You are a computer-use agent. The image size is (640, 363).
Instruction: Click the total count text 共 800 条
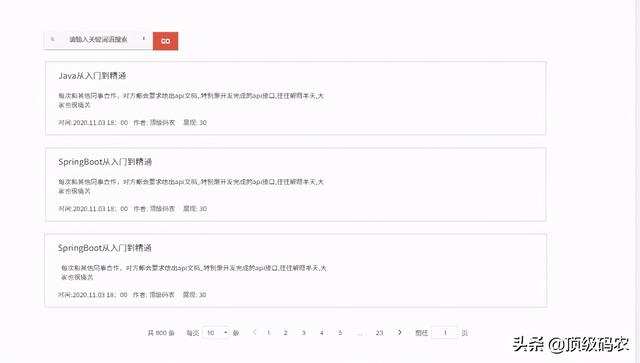[161, 333]
